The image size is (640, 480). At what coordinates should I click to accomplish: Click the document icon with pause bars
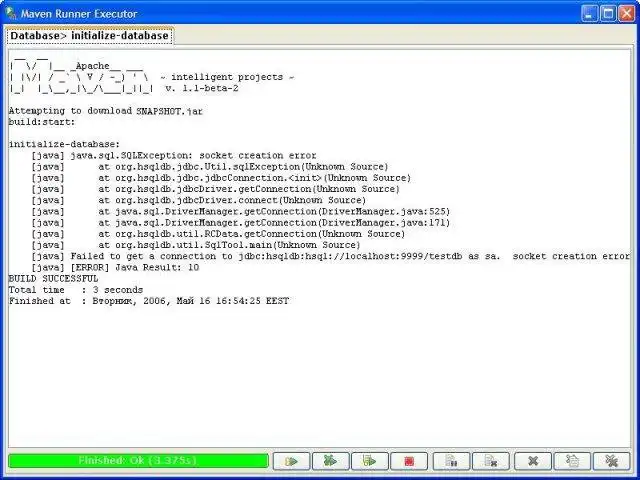[451, 461]
